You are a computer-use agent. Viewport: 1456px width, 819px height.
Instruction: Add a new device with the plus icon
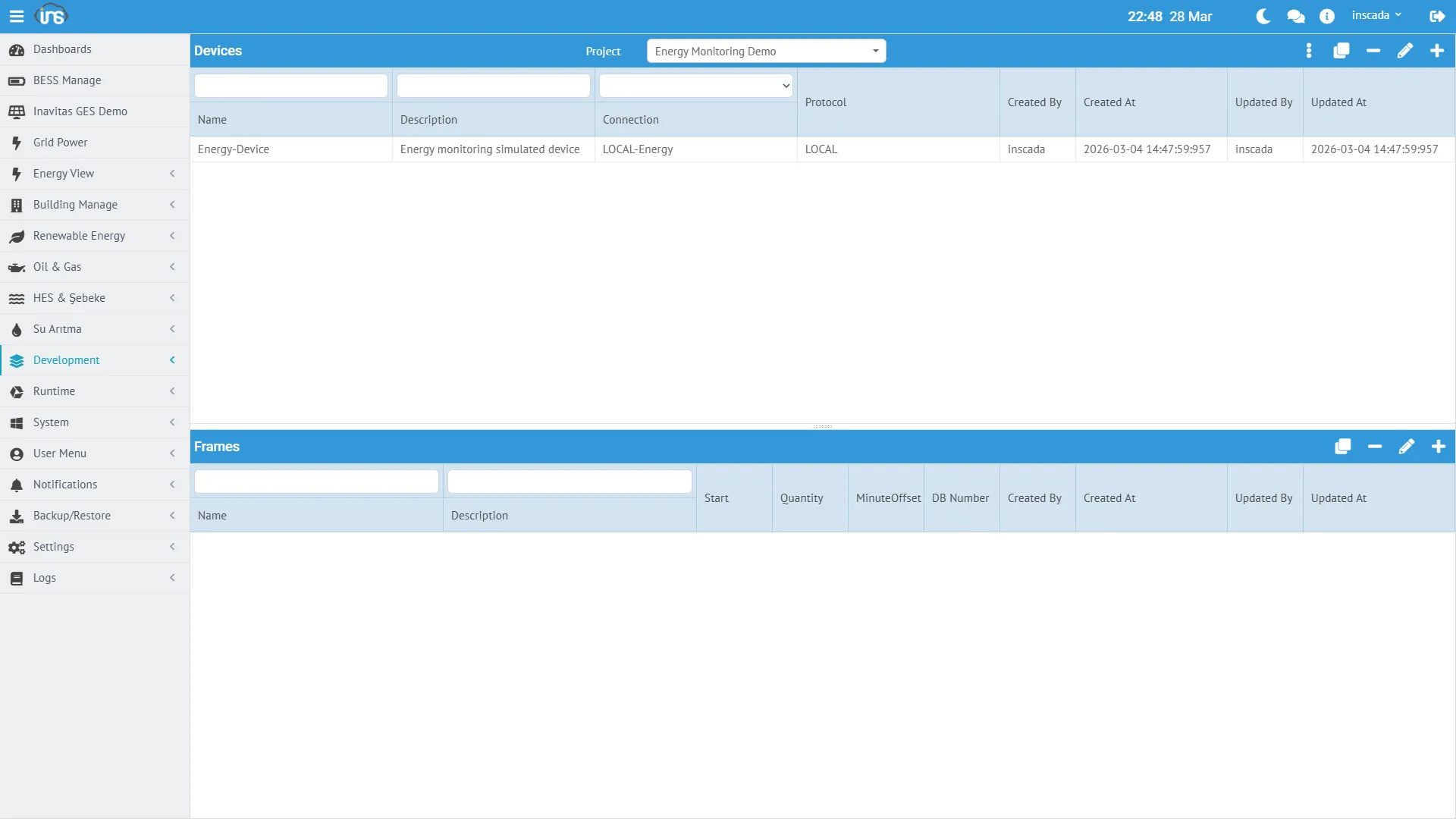[1437, 51]
